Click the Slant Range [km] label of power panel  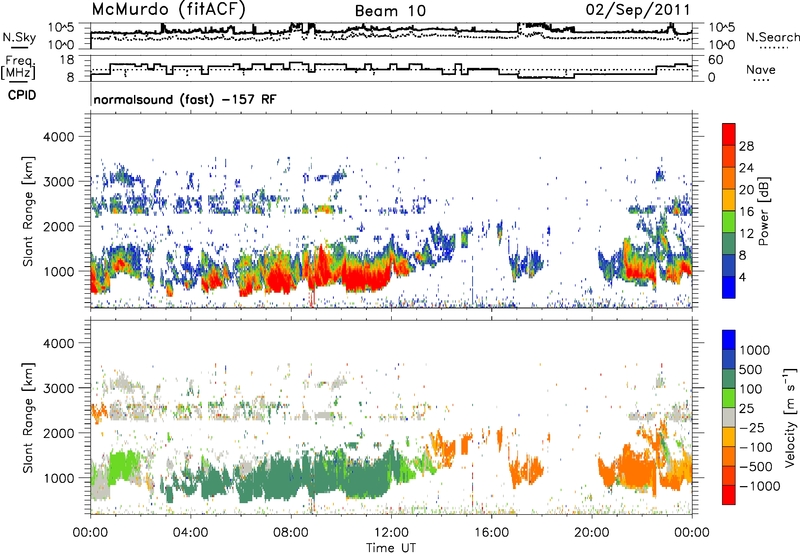click(29, 211)
